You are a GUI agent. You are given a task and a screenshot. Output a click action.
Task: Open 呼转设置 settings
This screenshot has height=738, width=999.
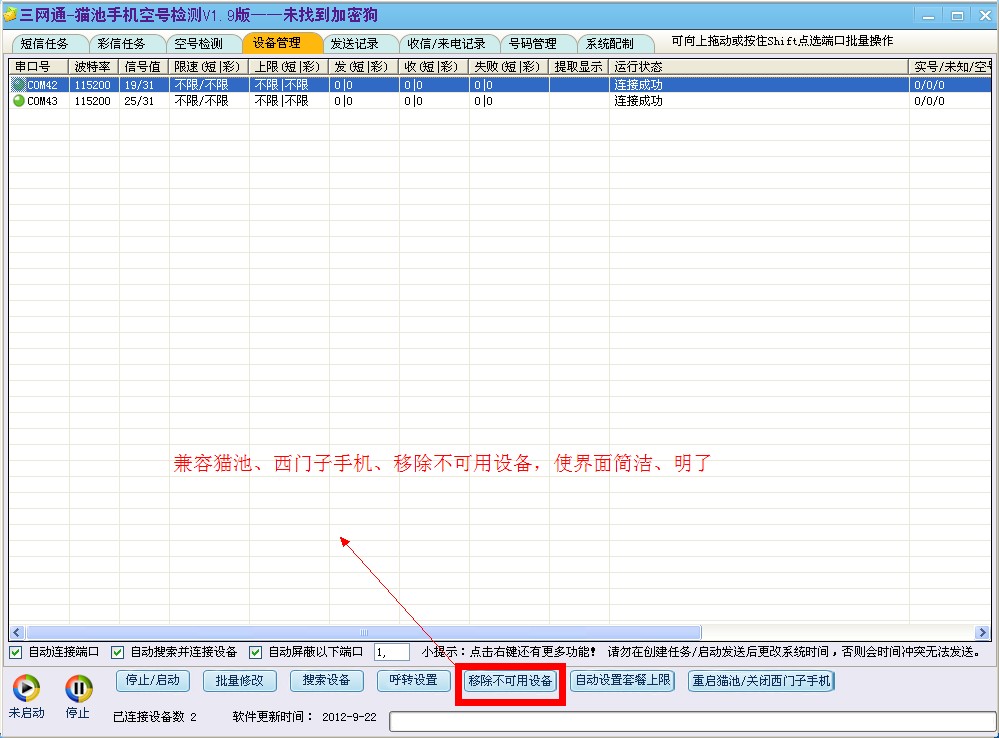[413, 681]
